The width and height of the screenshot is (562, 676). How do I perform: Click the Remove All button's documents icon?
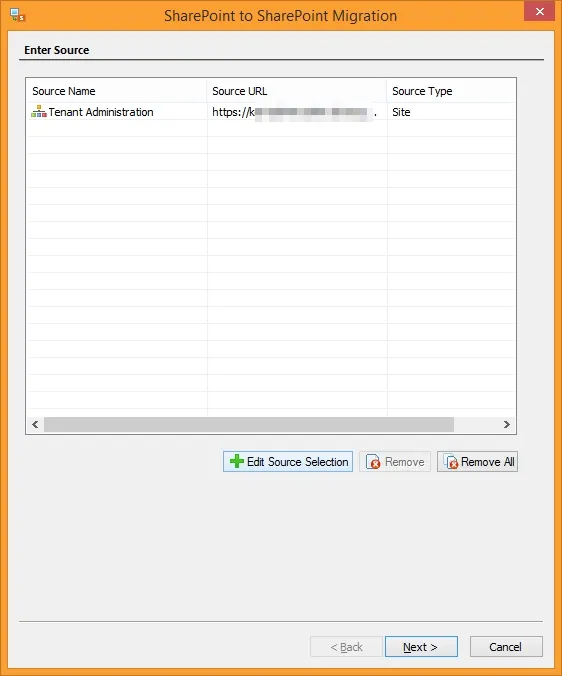click(451, 462)
